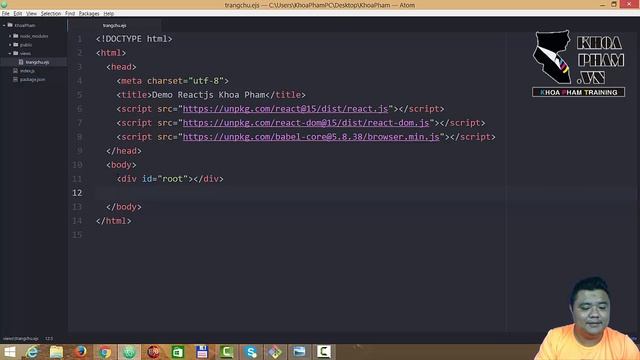Open the floppy disk app in taskbar

202,352
